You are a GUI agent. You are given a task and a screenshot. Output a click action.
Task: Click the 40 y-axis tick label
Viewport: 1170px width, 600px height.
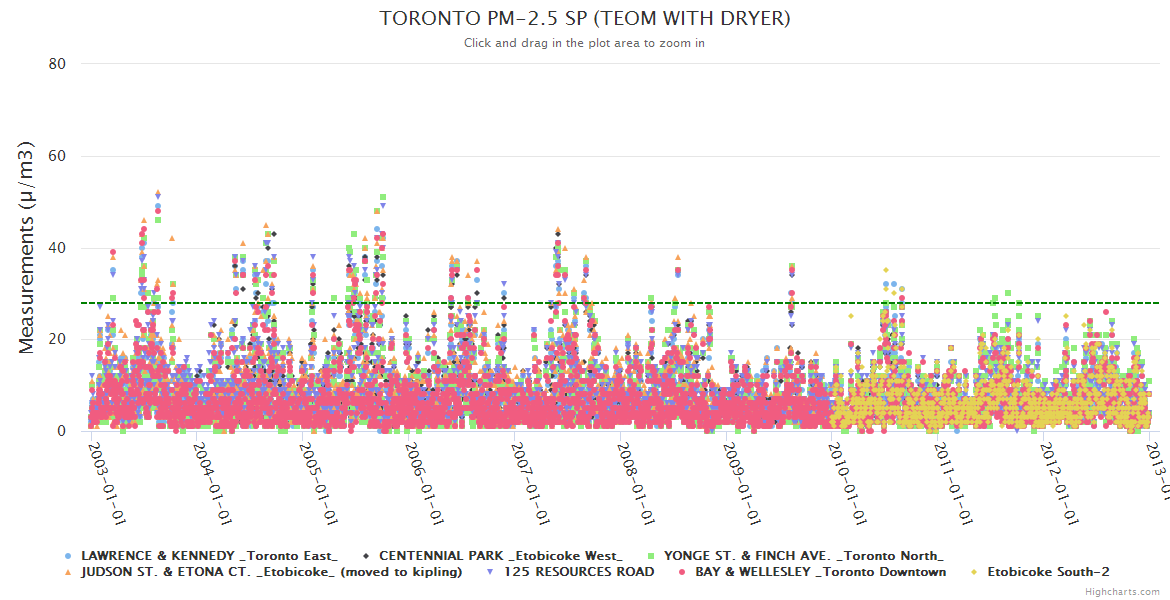click(57, 248)
